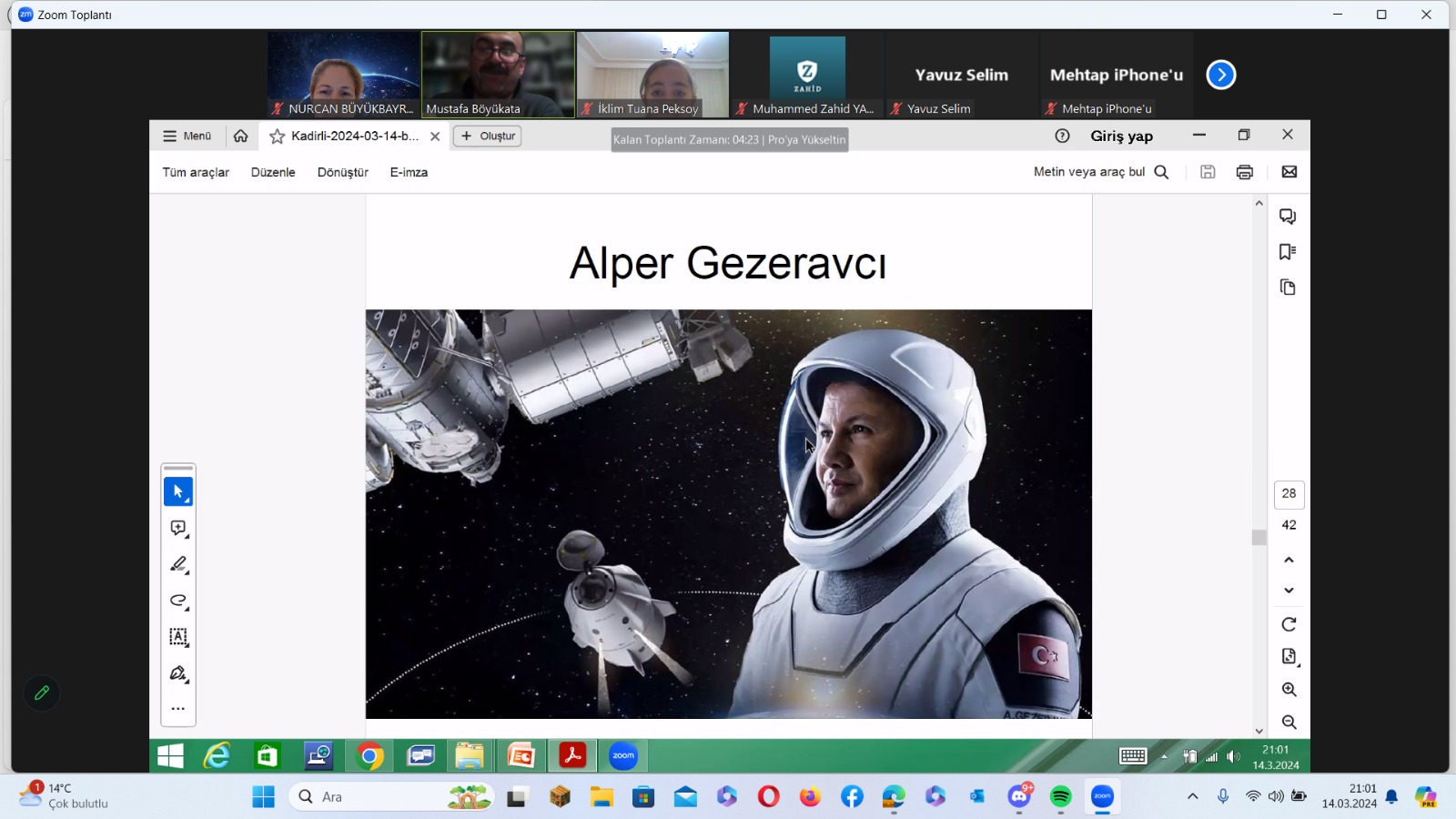The width and height of the screenshot is (1456, 819).
Task: Go to next page with the down chevron
Action: point(1289,591)
